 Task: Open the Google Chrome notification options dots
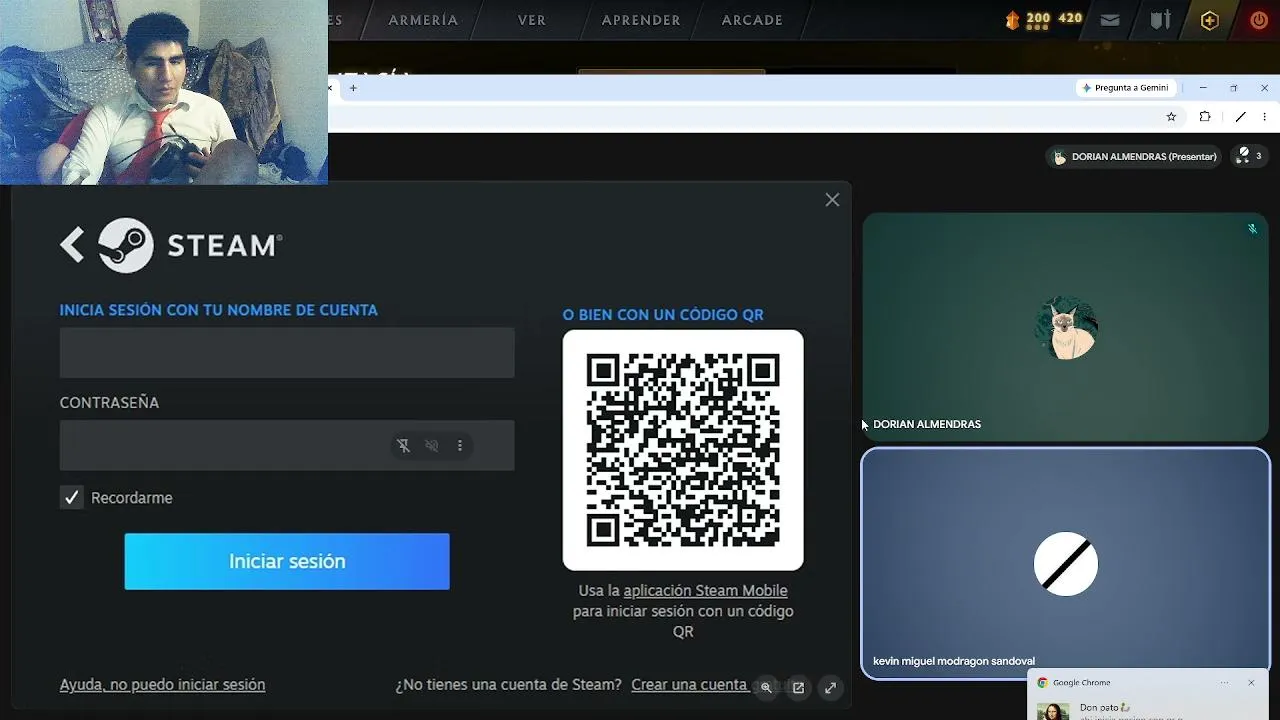click(1224, 683)
